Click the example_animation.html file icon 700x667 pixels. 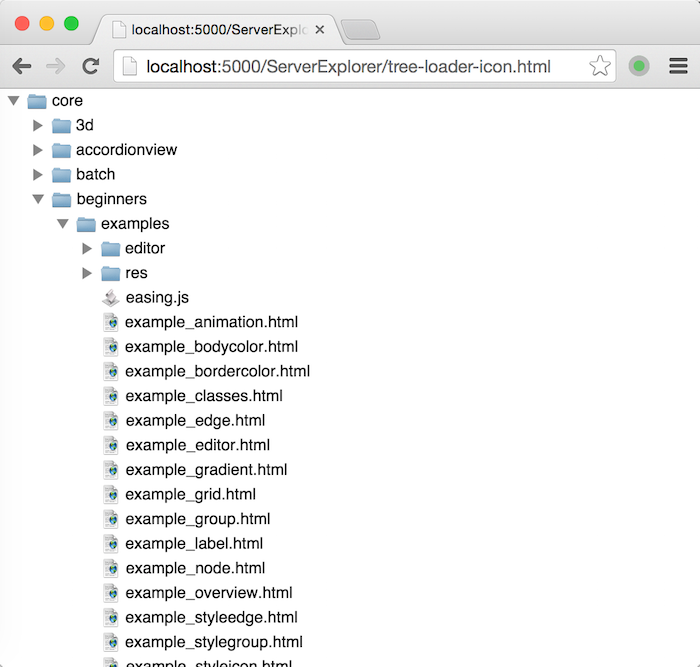pyautogui.click(x=111, y=322)
